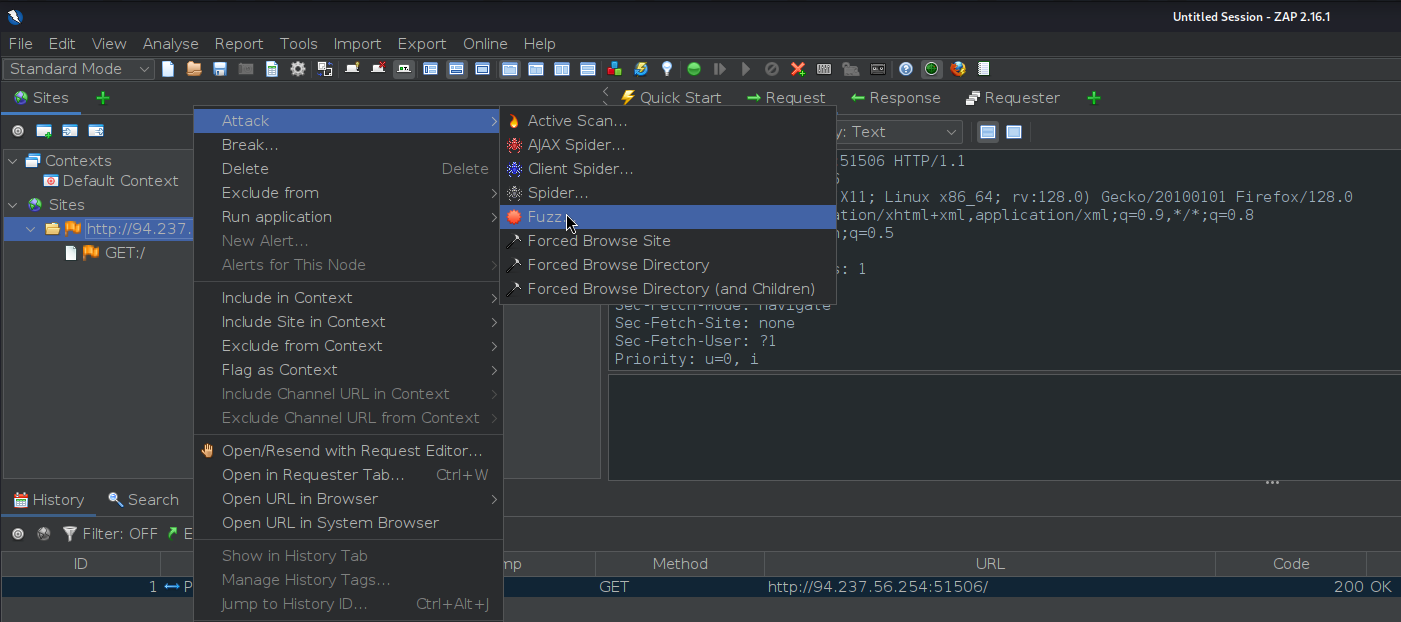
Task: Click Open/Resend with Request Editor
Action: [x=351, y=451]
